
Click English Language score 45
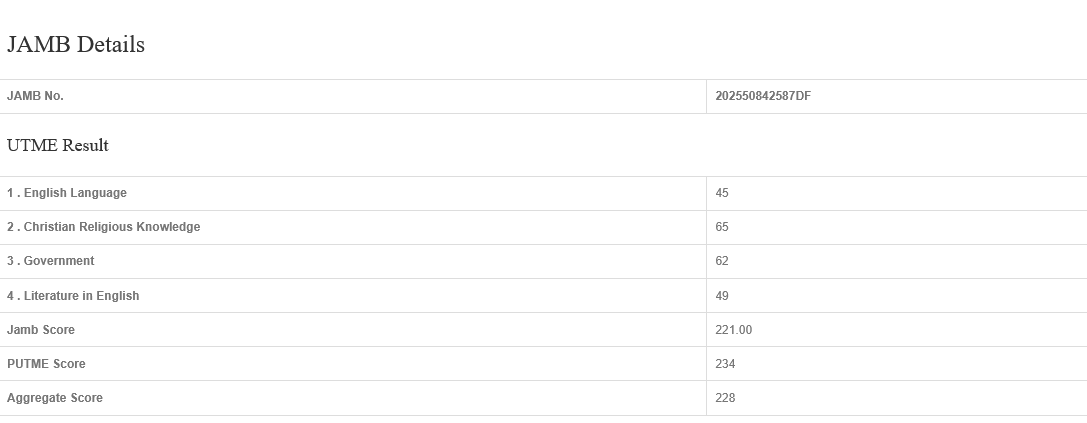[722, 193]
